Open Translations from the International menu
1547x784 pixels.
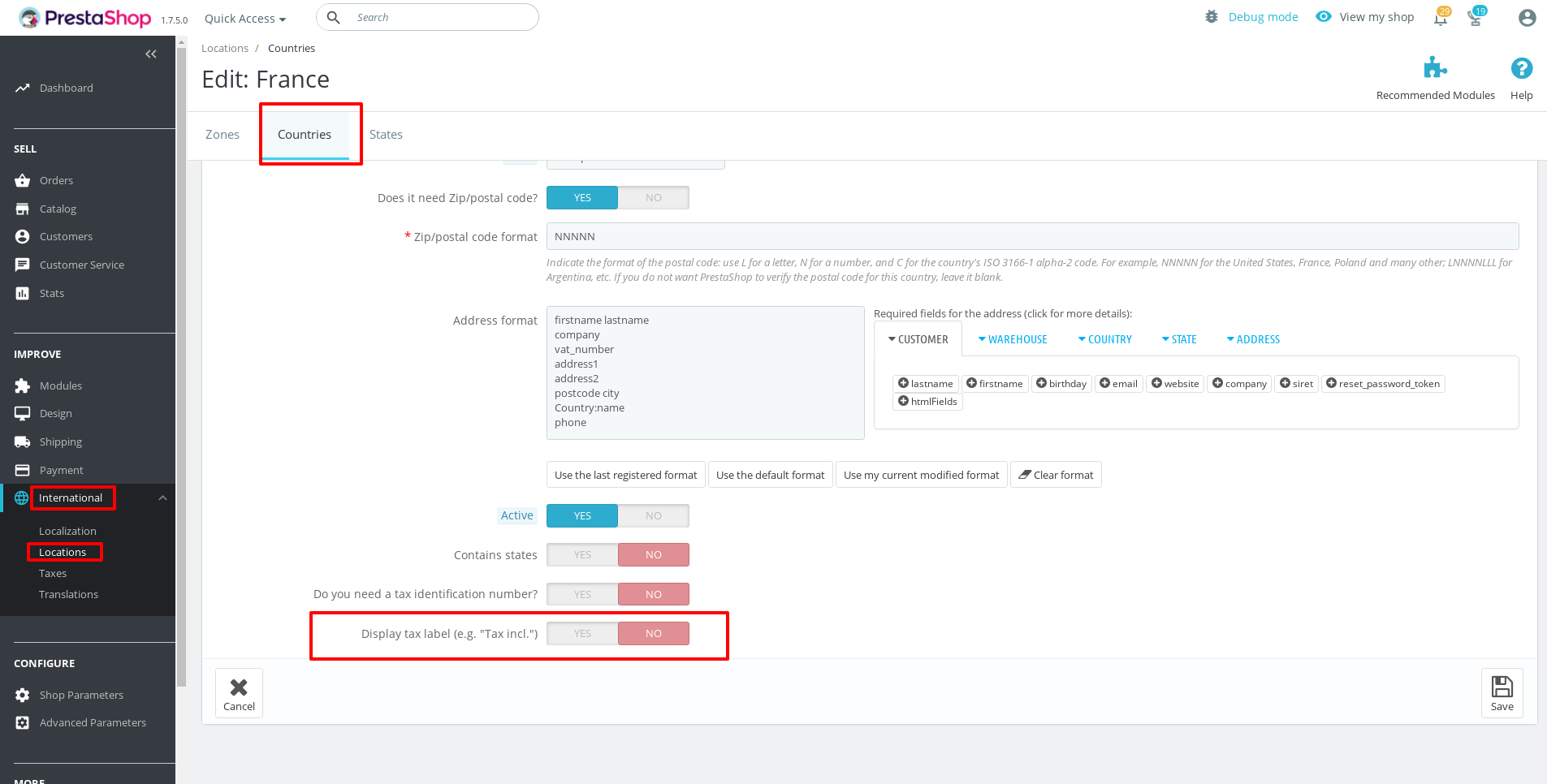(68, 594)
